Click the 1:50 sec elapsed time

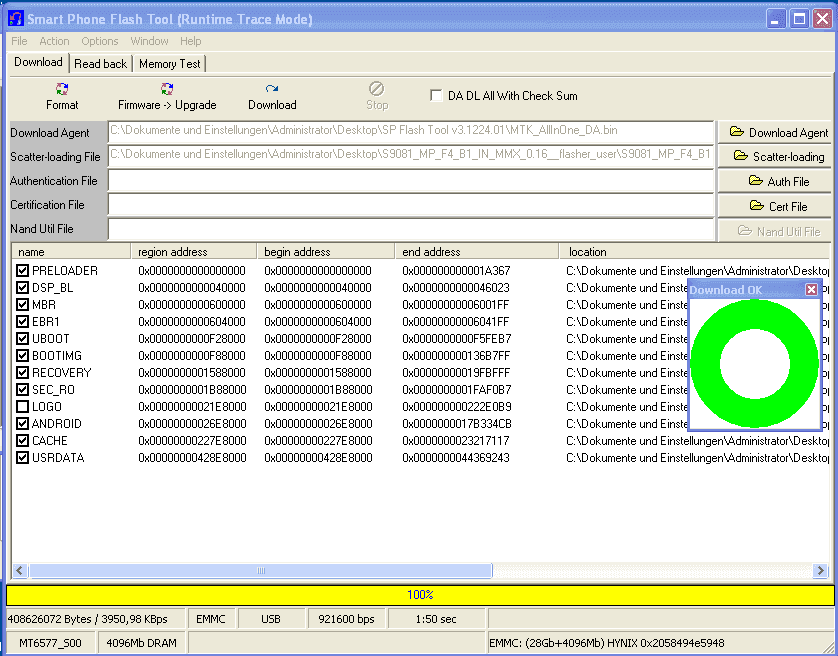coord(436,619)
